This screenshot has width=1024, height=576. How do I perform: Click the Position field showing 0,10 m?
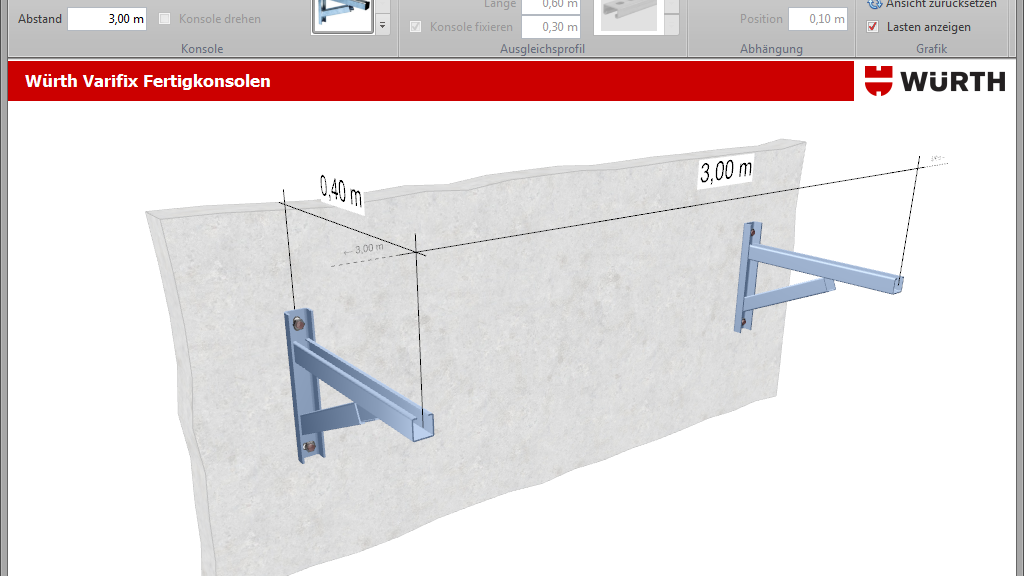[x=818, y=19]
